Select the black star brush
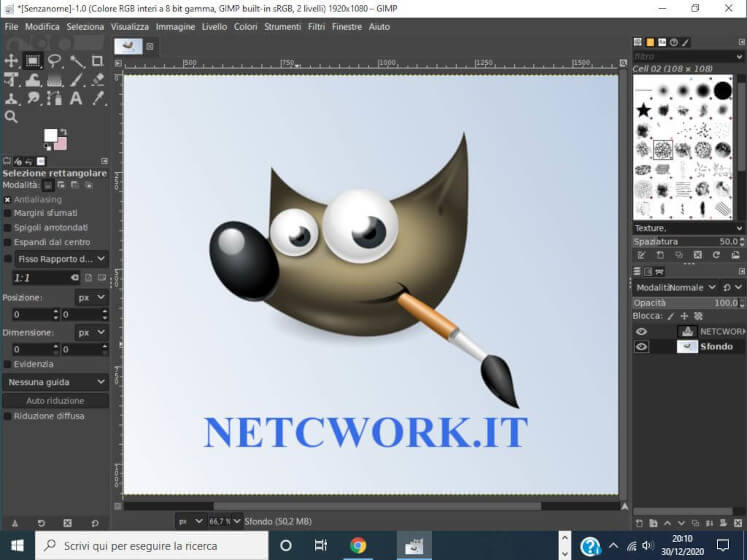Viewport: 747px width, 560px height. (644, 111)
